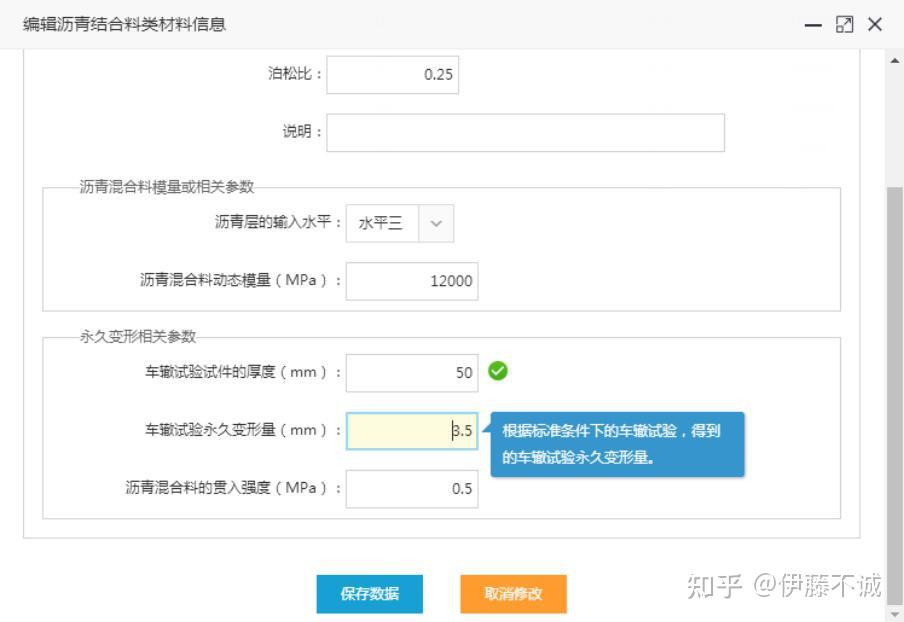This screenshot has width=904, height=622.
Task: Focus the 泊松比 input field
Action: [393, 75]
